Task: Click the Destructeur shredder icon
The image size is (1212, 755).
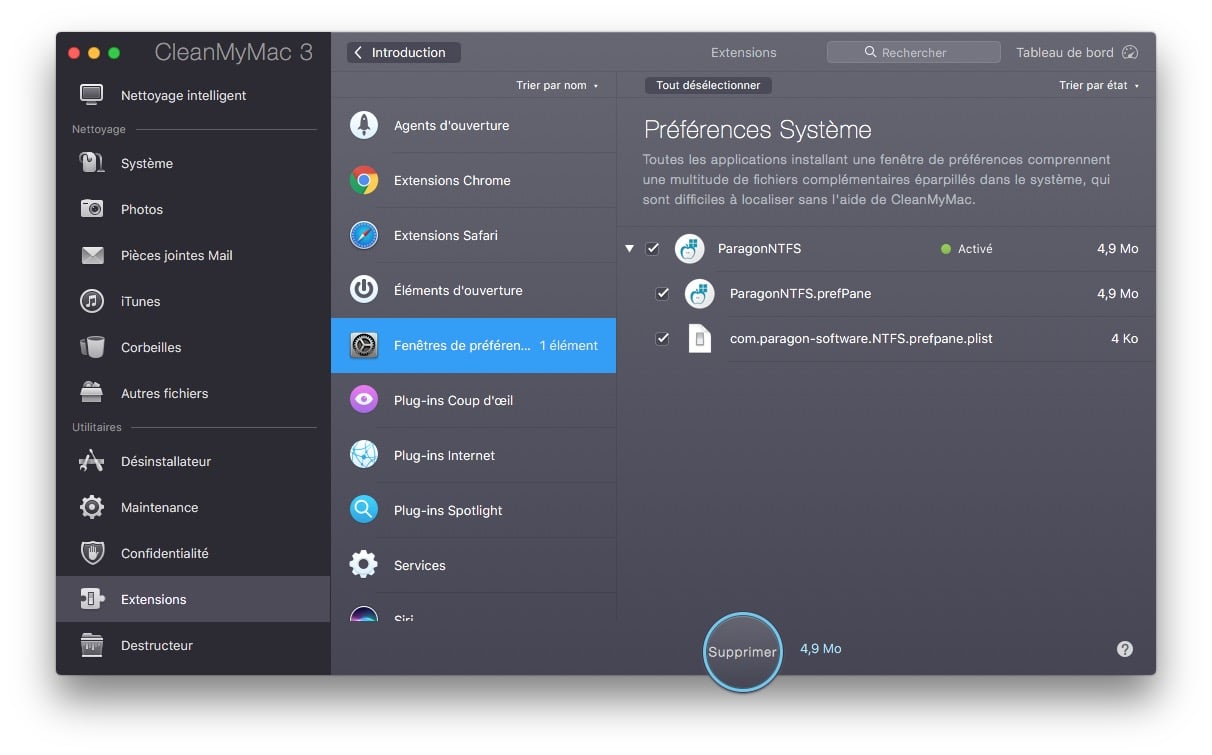Action: (x=92, y=645)
